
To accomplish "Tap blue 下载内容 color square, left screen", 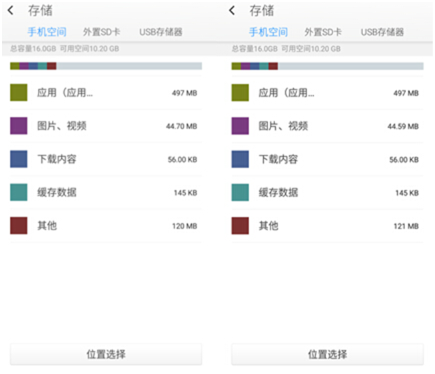I will [19, 159].
